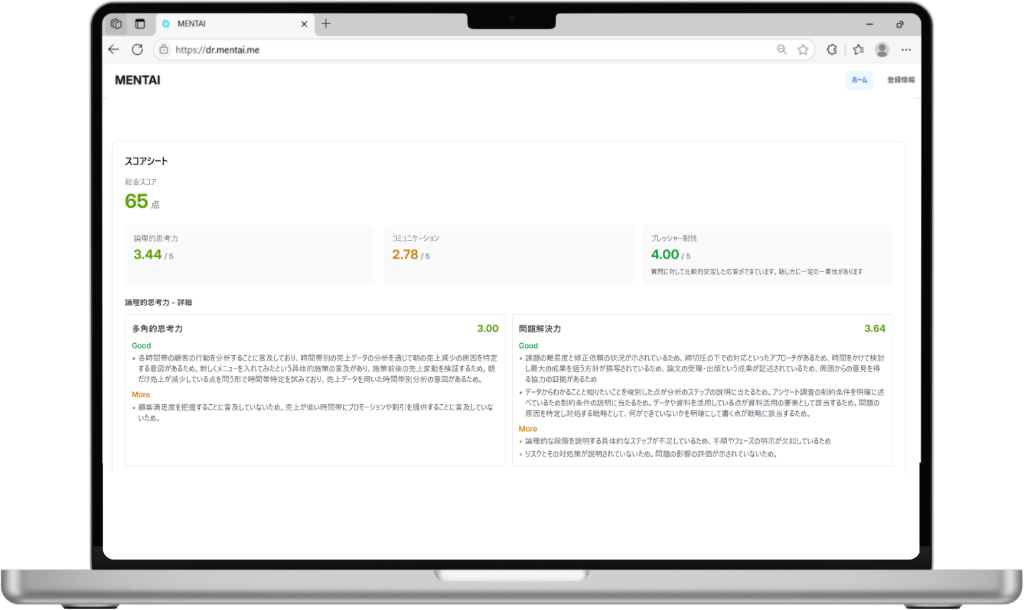Image resolution: width=1024 pixels, height=610 pixels.
Task: Click the browser back arrow
Action: tap(113, 49)
